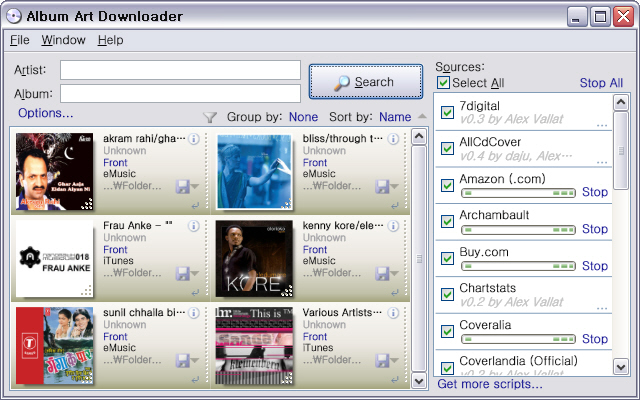
Task: Uncheck the Coverlandia (Official) source
Action: (x=447, y=368)
